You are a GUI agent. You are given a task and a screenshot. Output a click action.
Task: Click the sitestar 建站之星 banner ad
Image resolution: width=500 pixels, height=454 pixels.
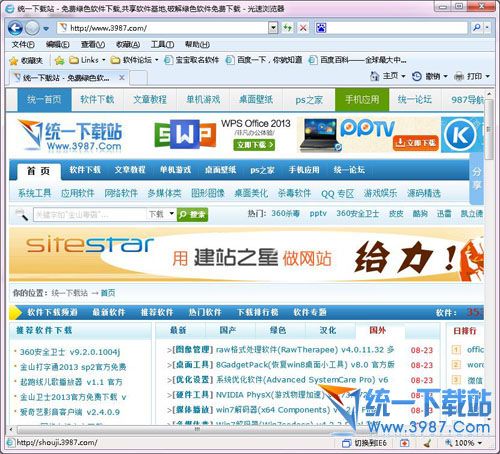tap(247, 255)
